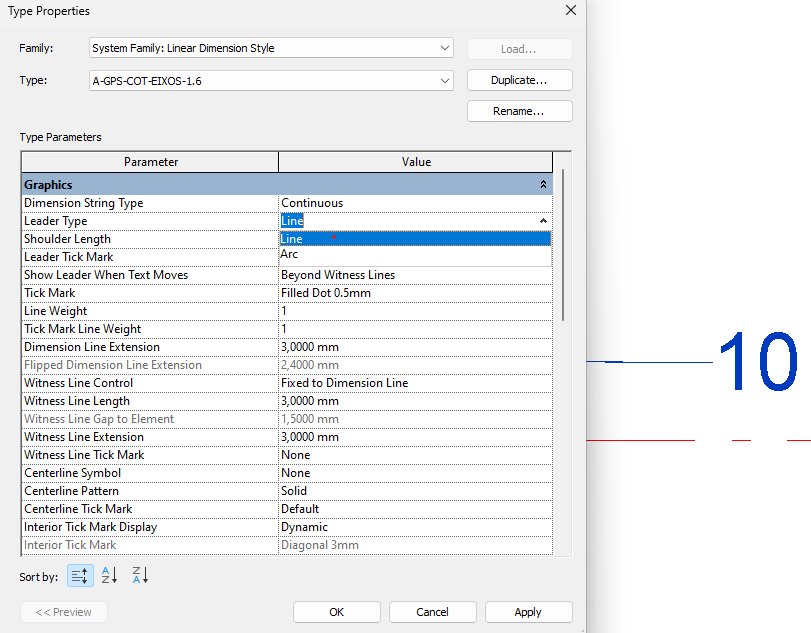
Task: Collapse the Graphics parameter group
Action: [543, 185]
